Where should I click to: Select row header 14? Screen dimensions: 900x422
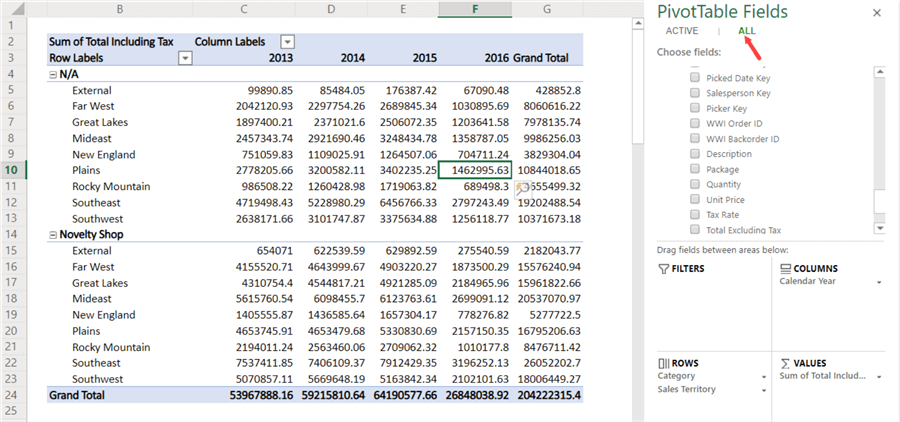click(x=13, y=235)
